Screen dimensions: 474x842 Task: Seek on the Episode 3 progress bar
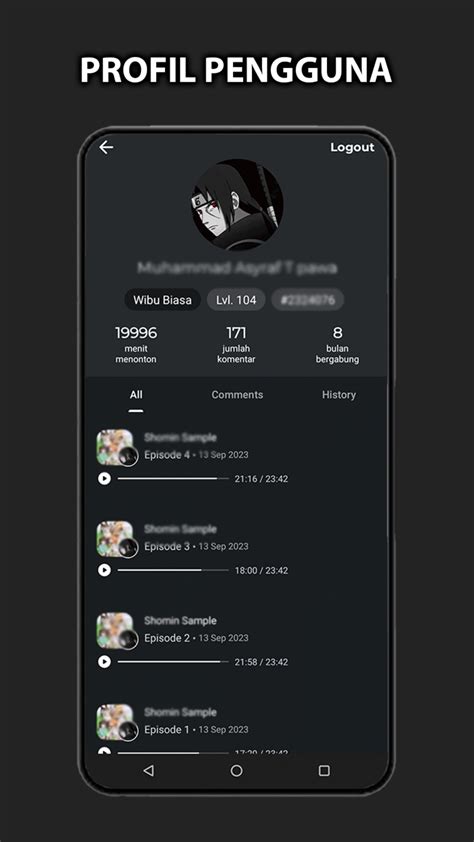173,570
